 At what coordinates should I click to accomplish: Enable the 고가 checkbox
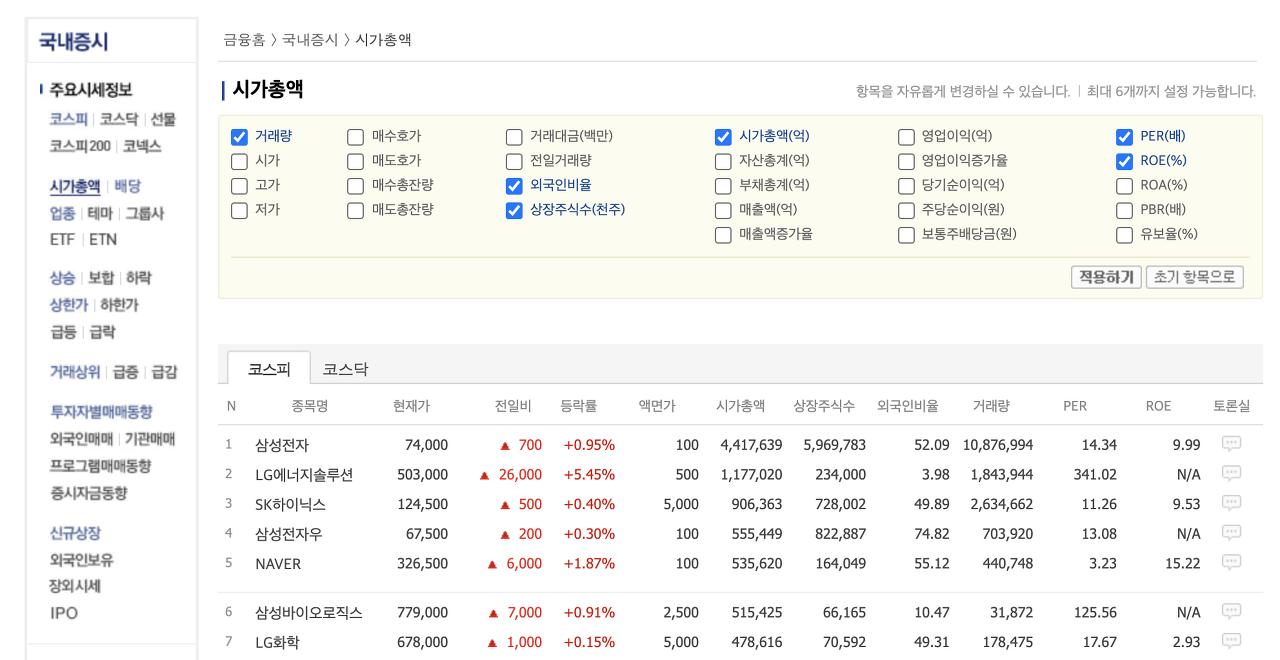(239, 186)
